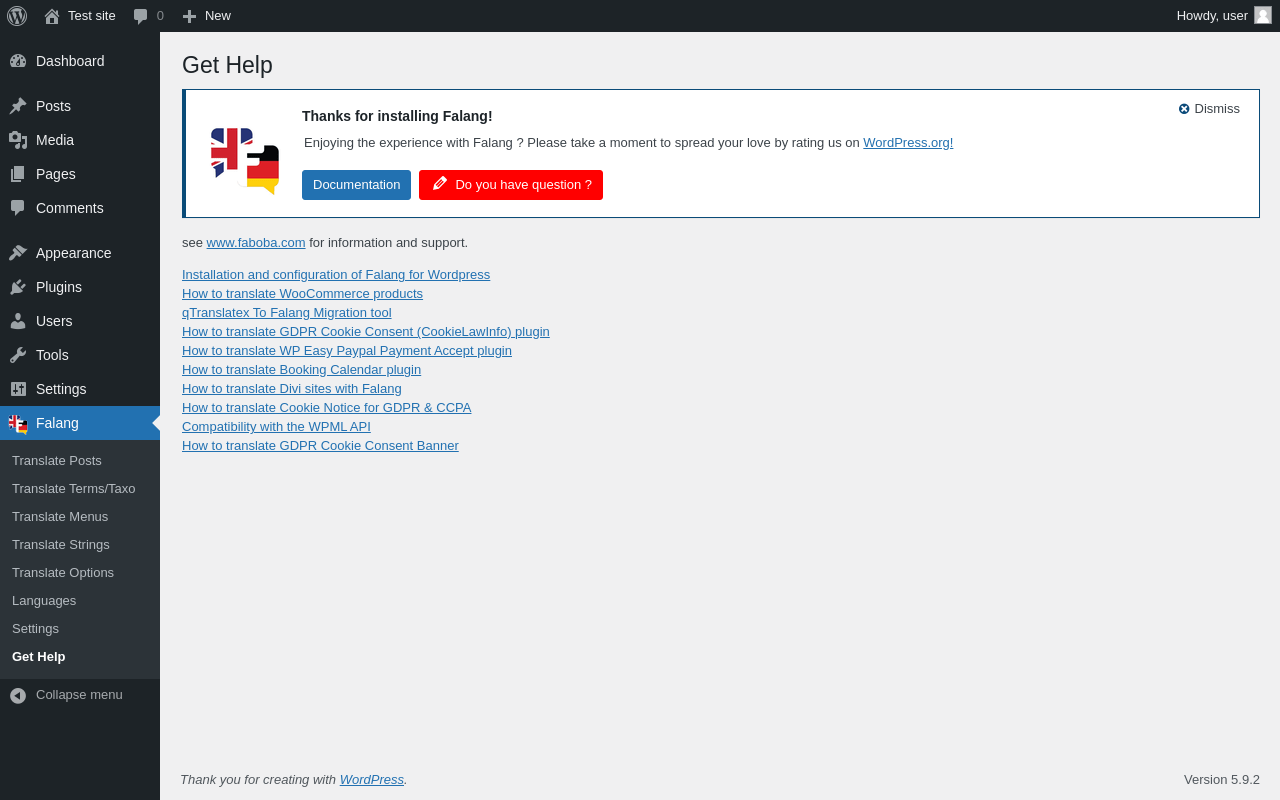
Task: Click the pencil icon on question button
Action: [440, 184]
